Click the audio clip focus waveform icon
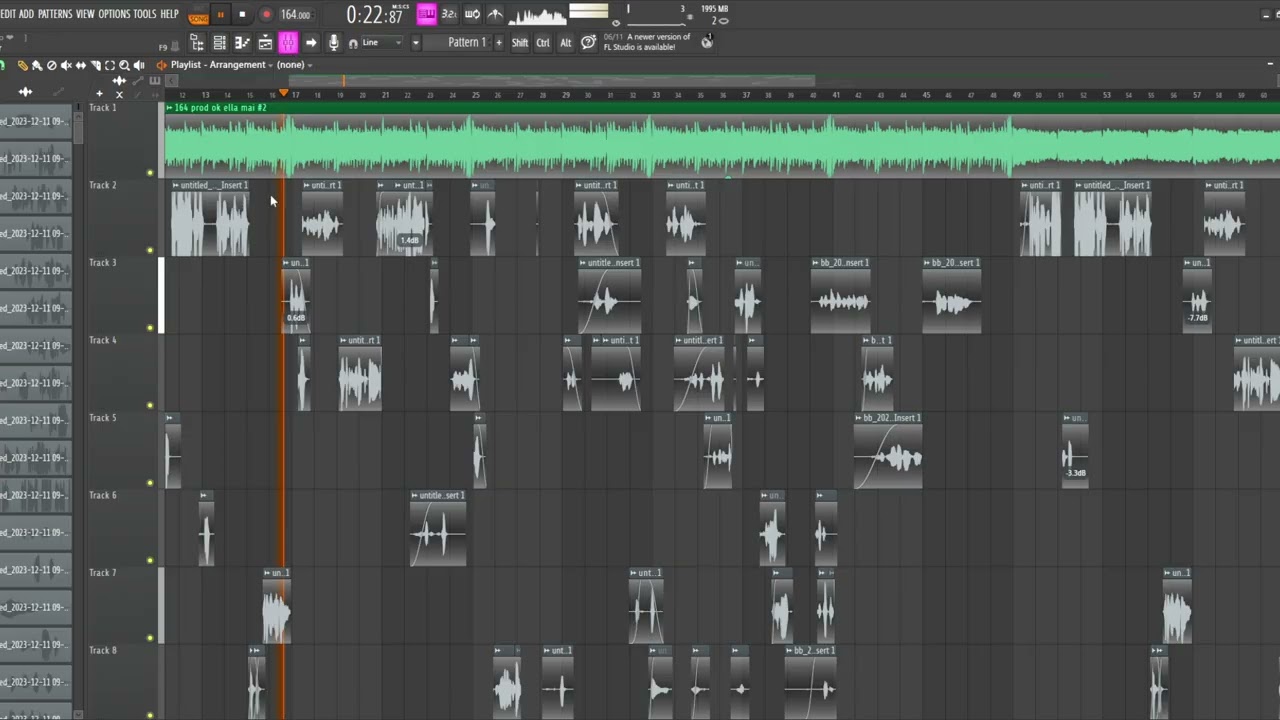Image resolution: width=1280 pixels, height=720 pixels. pyautogui.click(x=119, y=81)
